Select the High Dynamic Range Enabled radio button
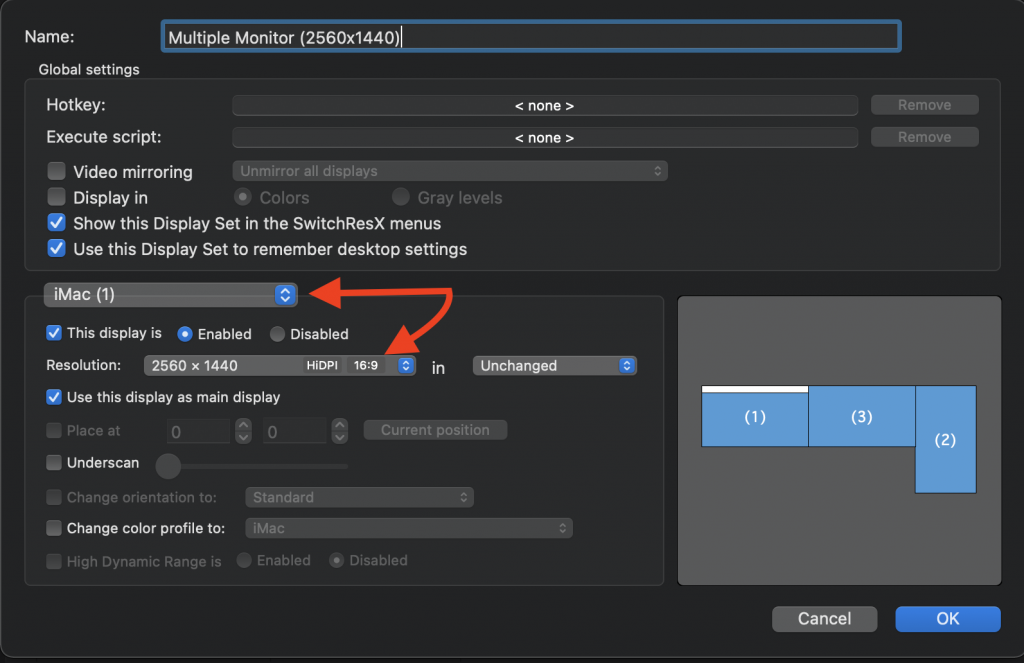Screen dimensions: 1024x663 click(244, 560)
